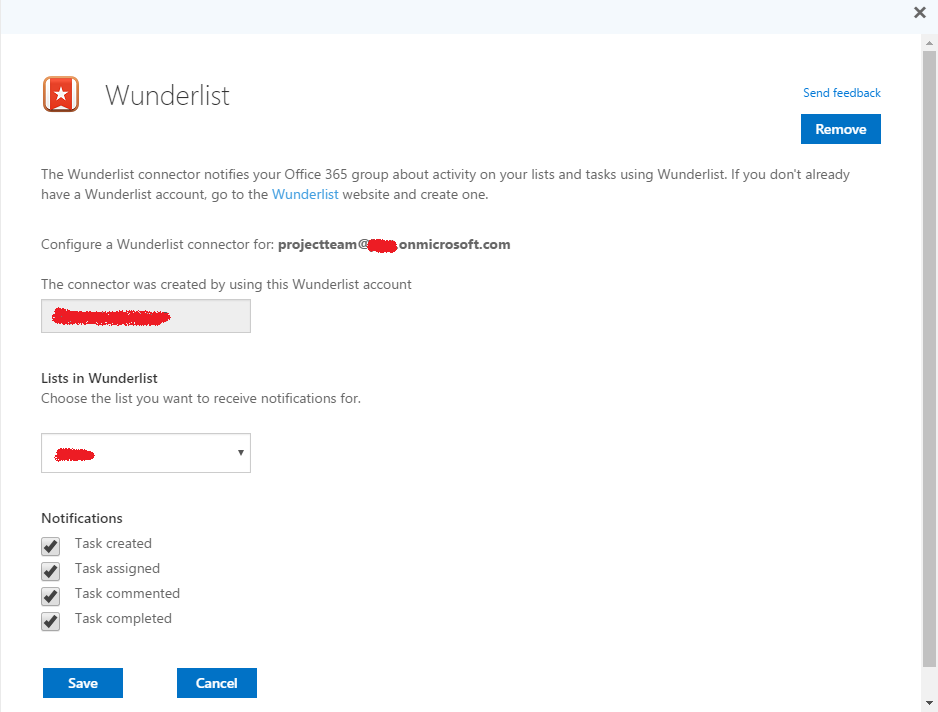Save the connector configuration

click(x=83, y=683)
